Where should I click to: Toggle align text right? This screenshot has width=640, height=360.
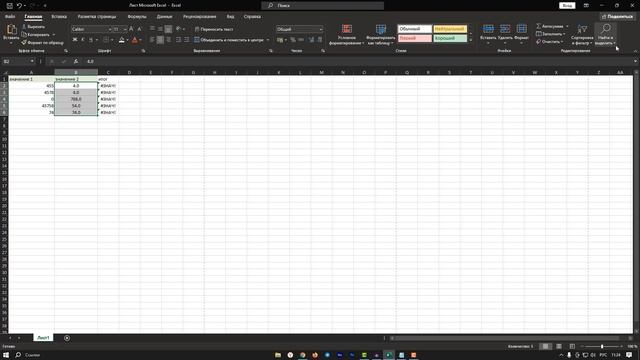pos(169,40)
